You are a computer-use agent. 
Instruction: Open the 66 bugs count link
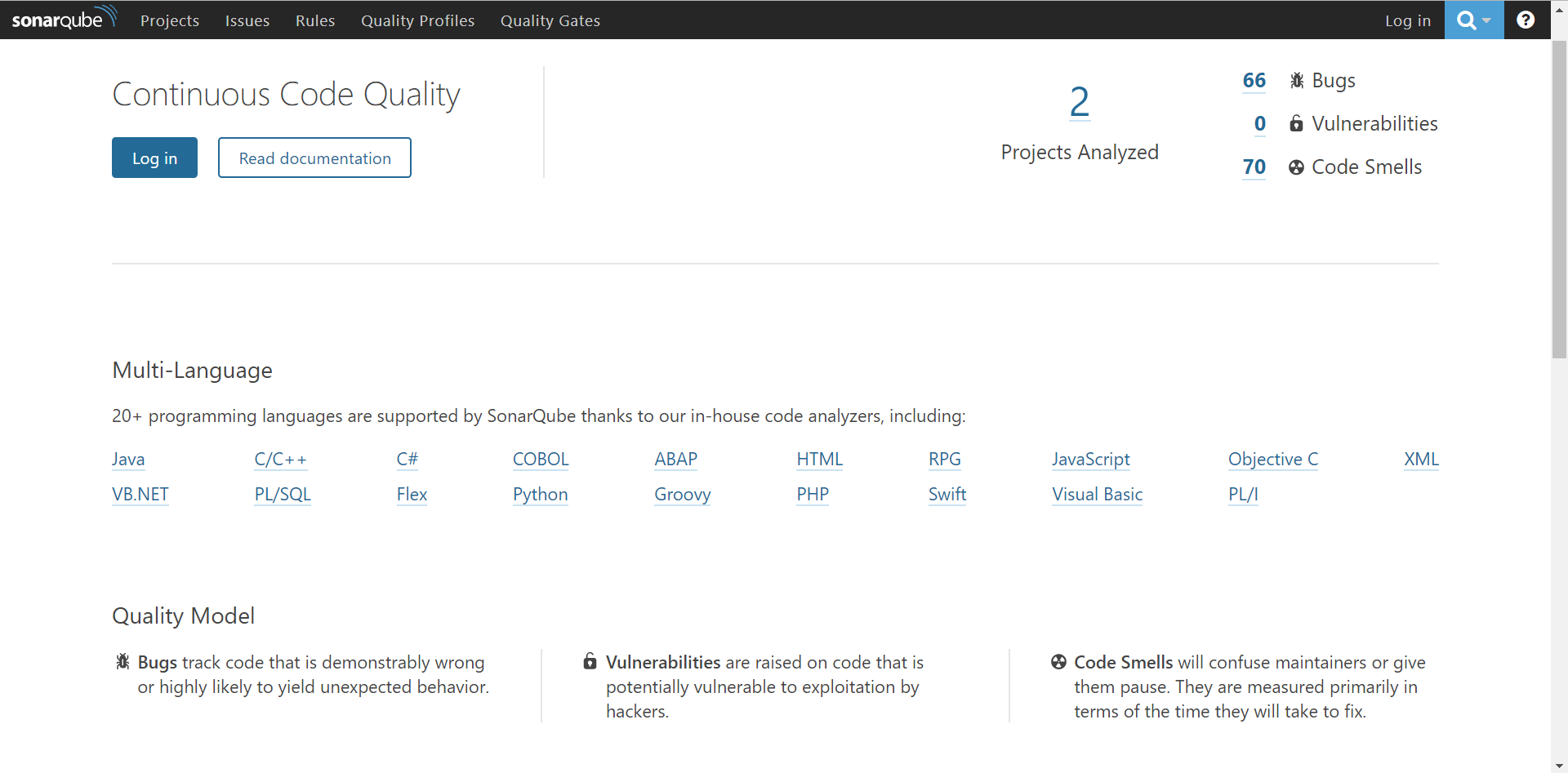click(1254, 80)
